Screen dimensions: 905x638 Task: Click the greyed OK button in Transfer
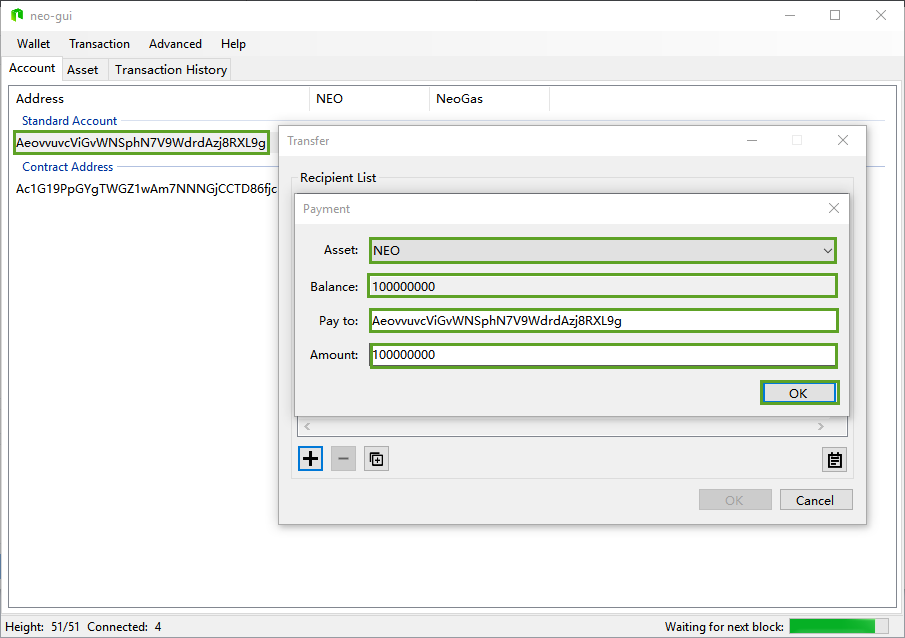pyautogui.click(x=735, y=500)
